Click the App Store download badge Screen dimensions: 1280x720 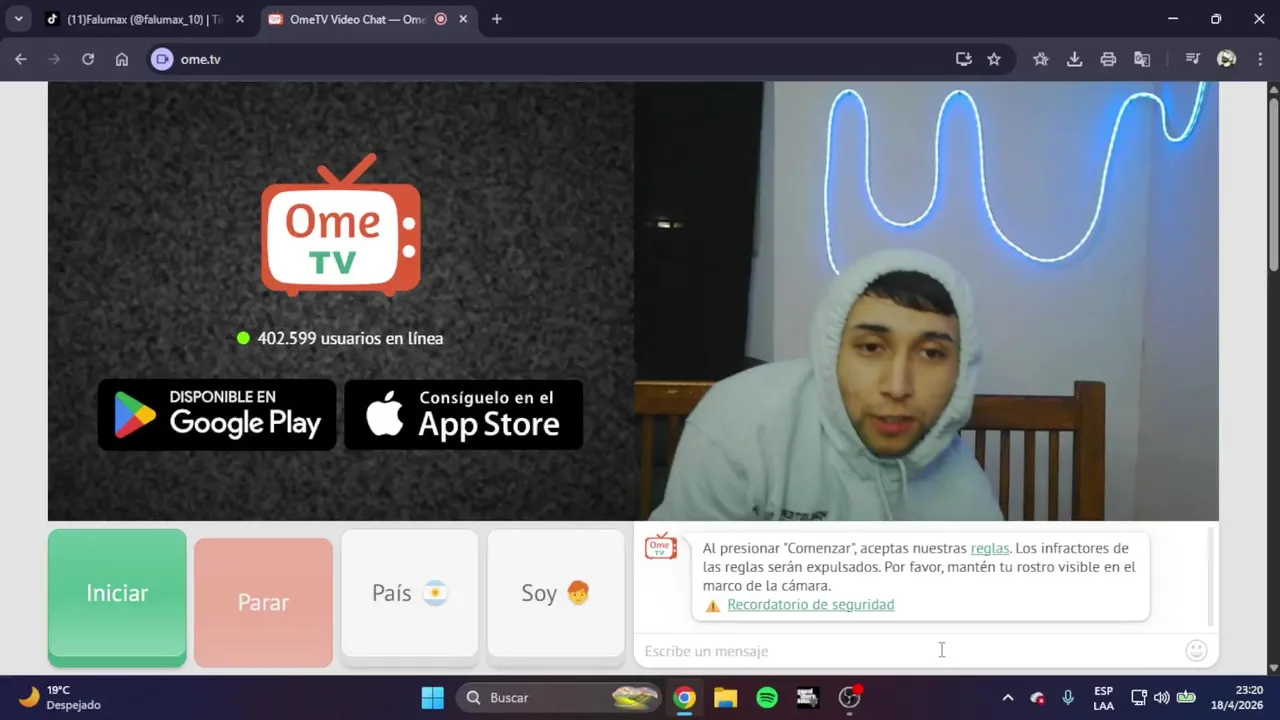[x=463, y=414]
